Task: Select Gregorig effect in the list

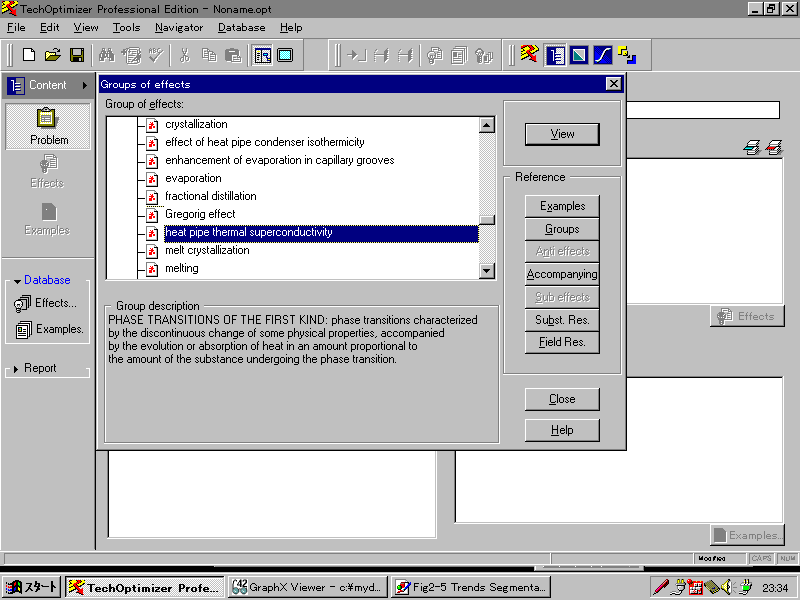Action: tap(200, 214)
